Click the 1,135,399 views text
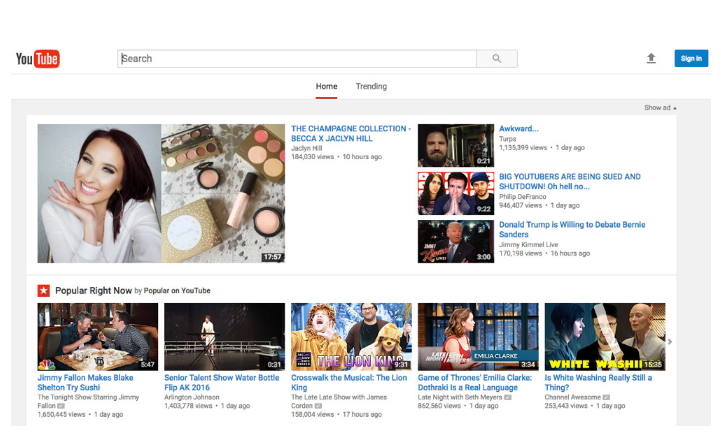Image resolution: width=721 pixels, height=446 pixels. click(x=523, y=148)
